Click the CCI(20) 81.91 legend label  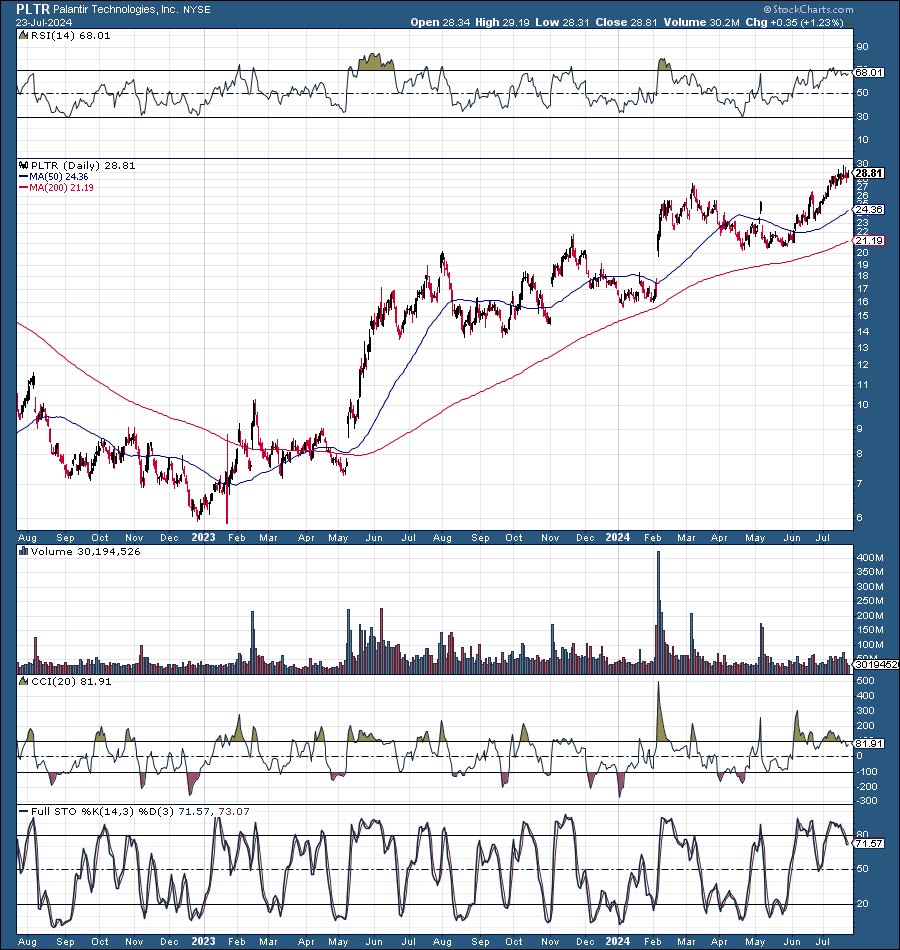click(65, 682)
